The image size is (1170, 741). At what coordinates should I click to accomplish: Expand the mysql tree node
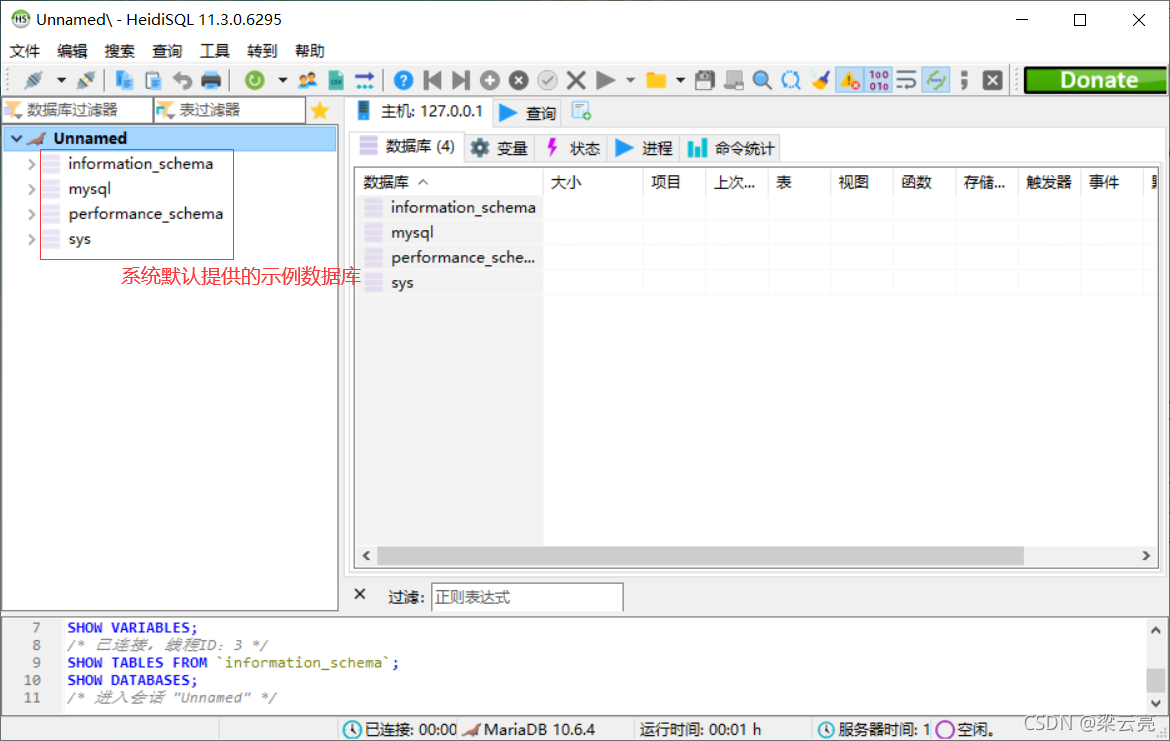pos(31,190)
